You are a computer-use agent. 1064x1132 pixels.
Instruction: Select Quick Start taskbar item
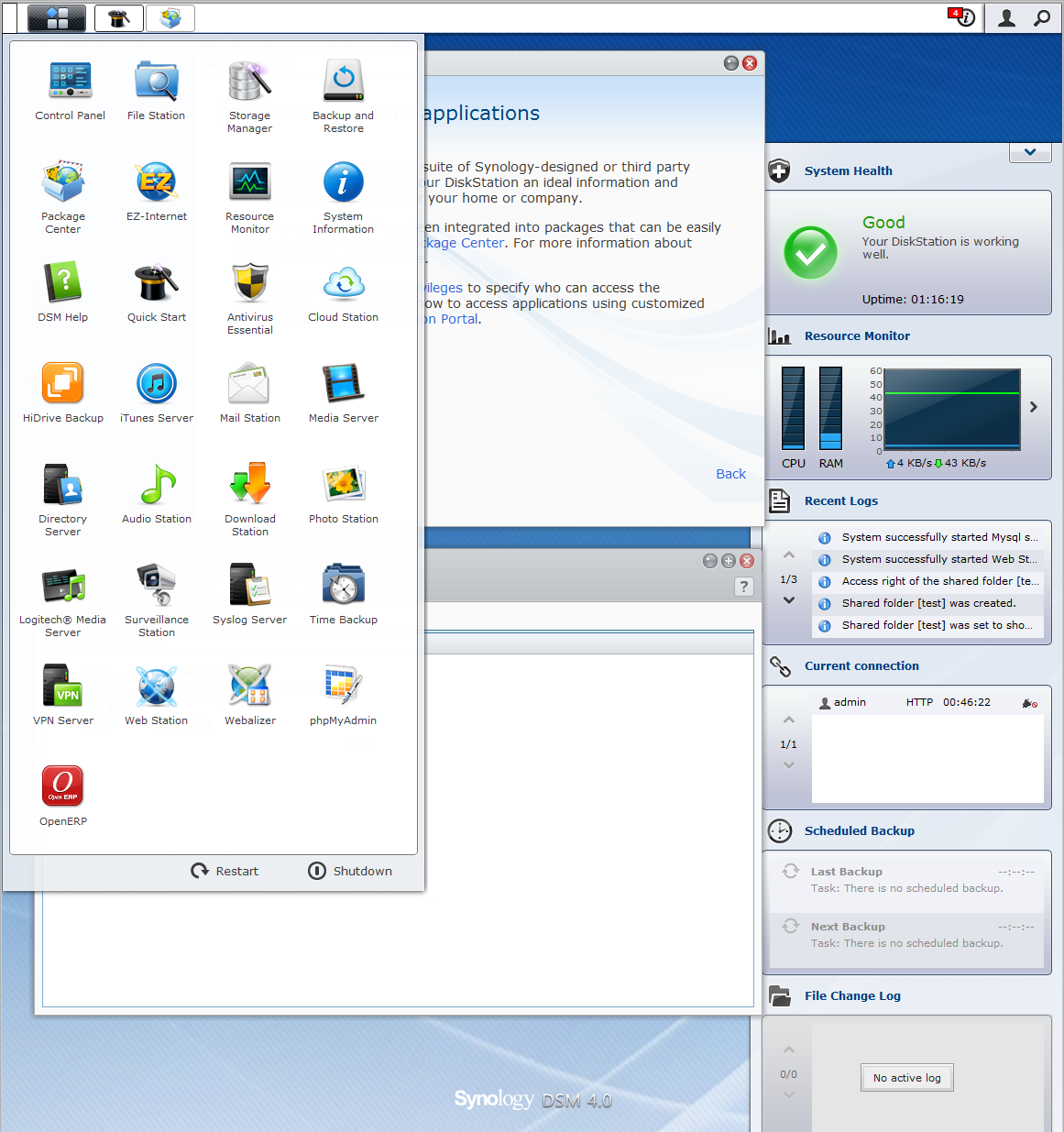(119, 17)
